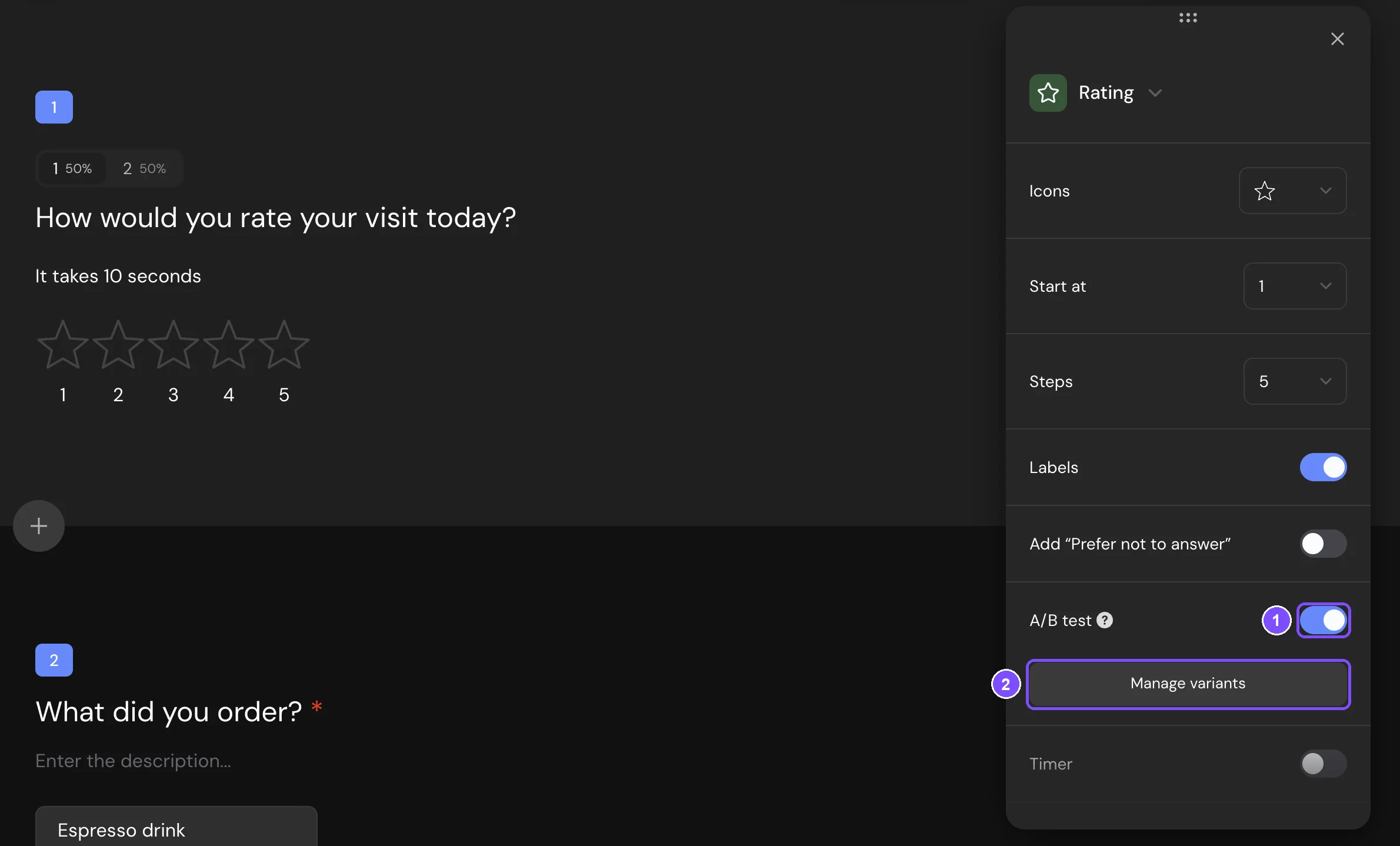Click rating label 1 under stars
The height and width of the screenshot is (846, 1400).
click(63, 395)
